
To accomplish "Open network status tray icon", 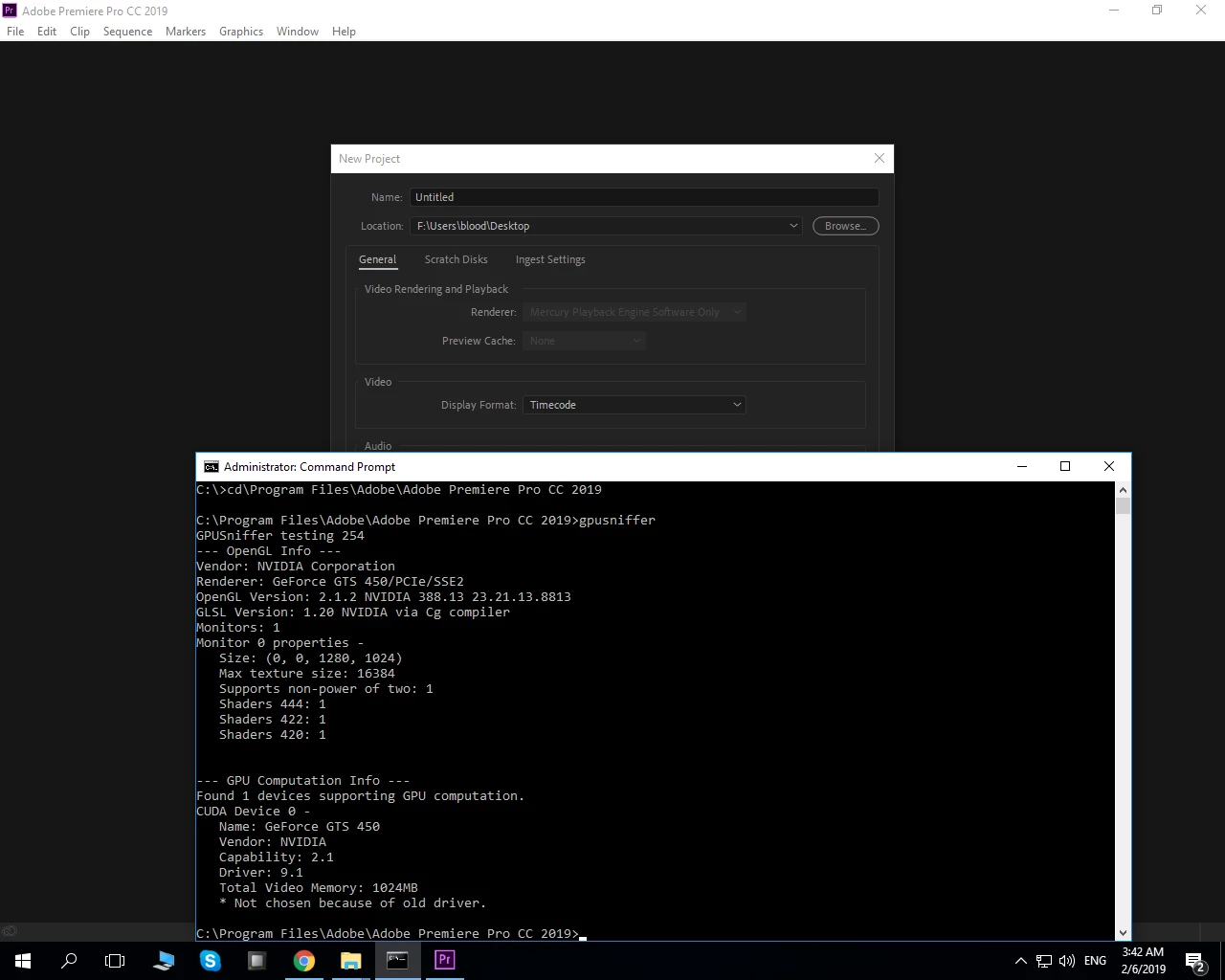I will (1044, 961).
